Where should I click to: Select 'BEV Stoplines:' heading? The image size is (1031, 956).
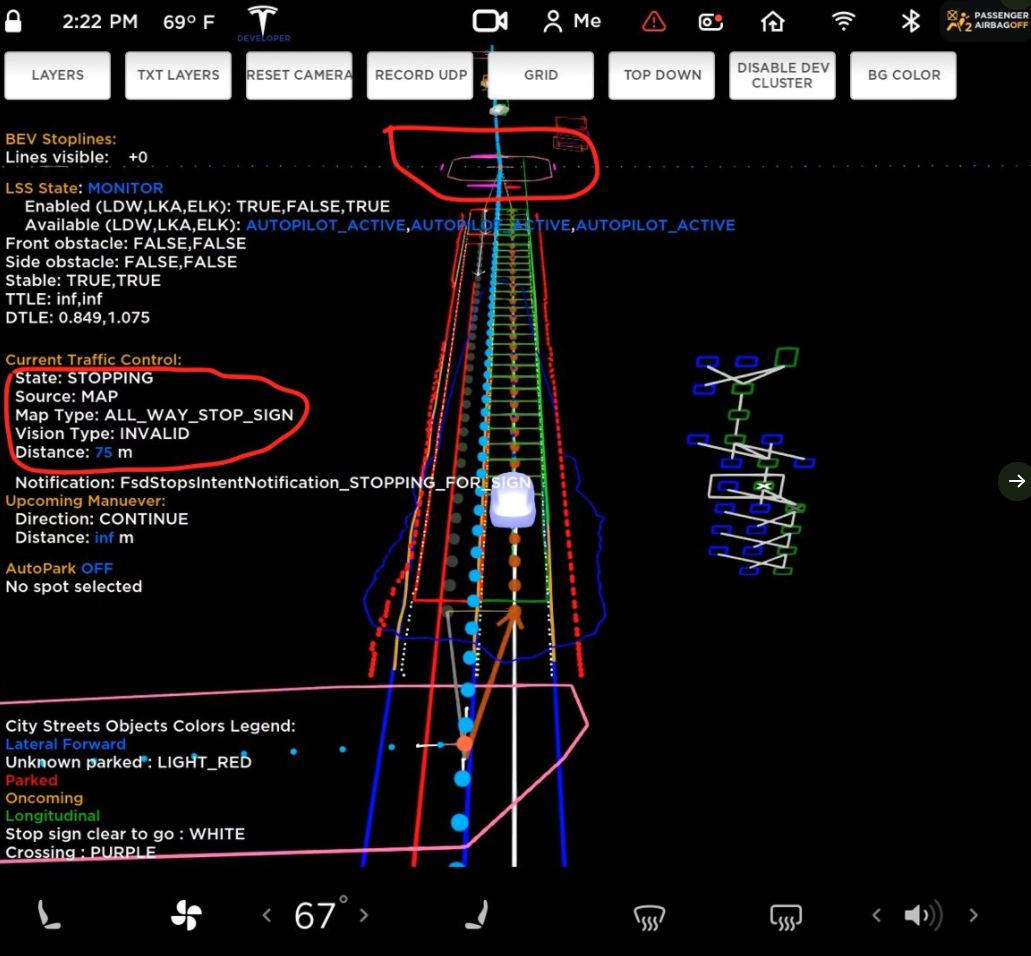tap(60, 139)
